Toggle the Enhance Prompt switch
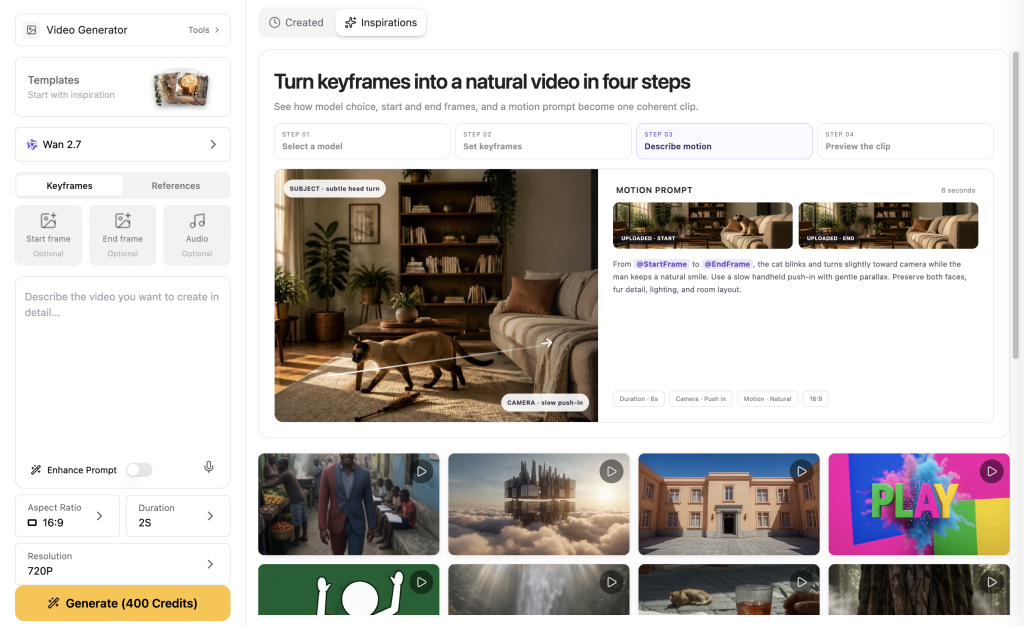This screenshot has width=1024, height=627. point(139,470)
